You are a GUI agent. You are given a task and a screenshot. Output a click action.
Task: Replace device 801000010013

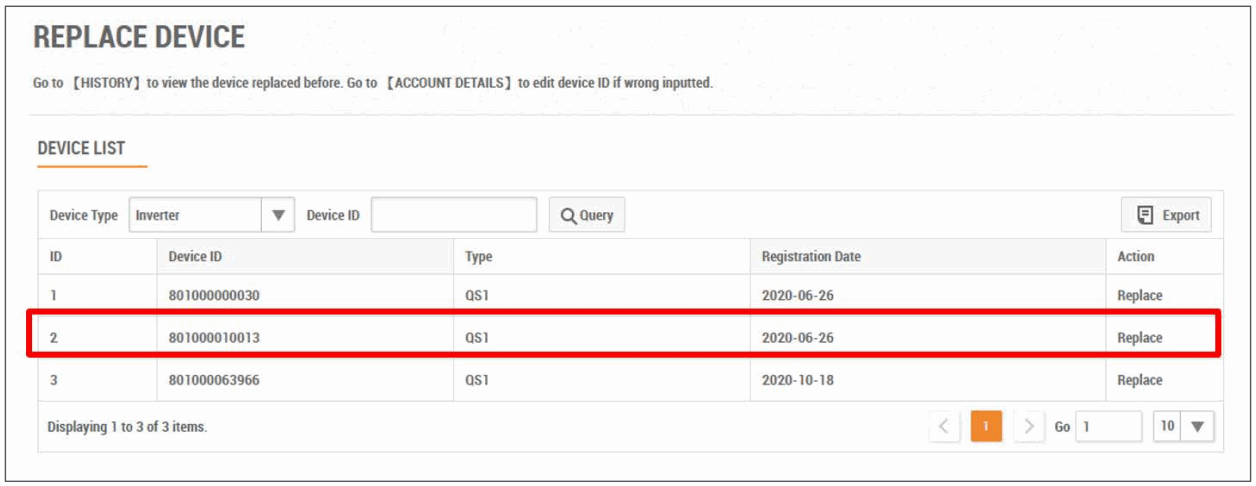[1140, 338]
